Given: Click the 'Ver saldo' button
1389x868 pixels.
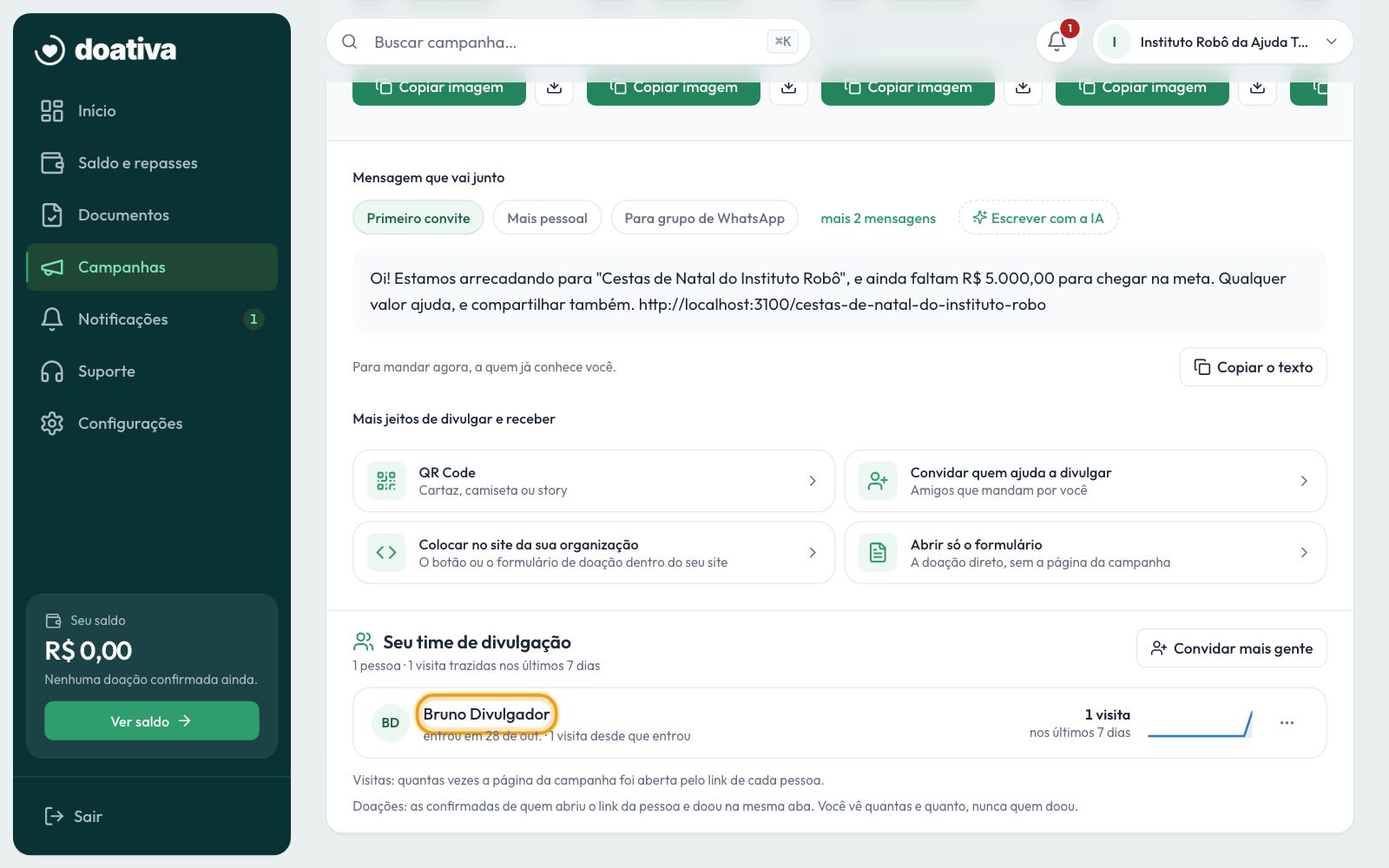Looking at the screenshot, I should point(152,721).
